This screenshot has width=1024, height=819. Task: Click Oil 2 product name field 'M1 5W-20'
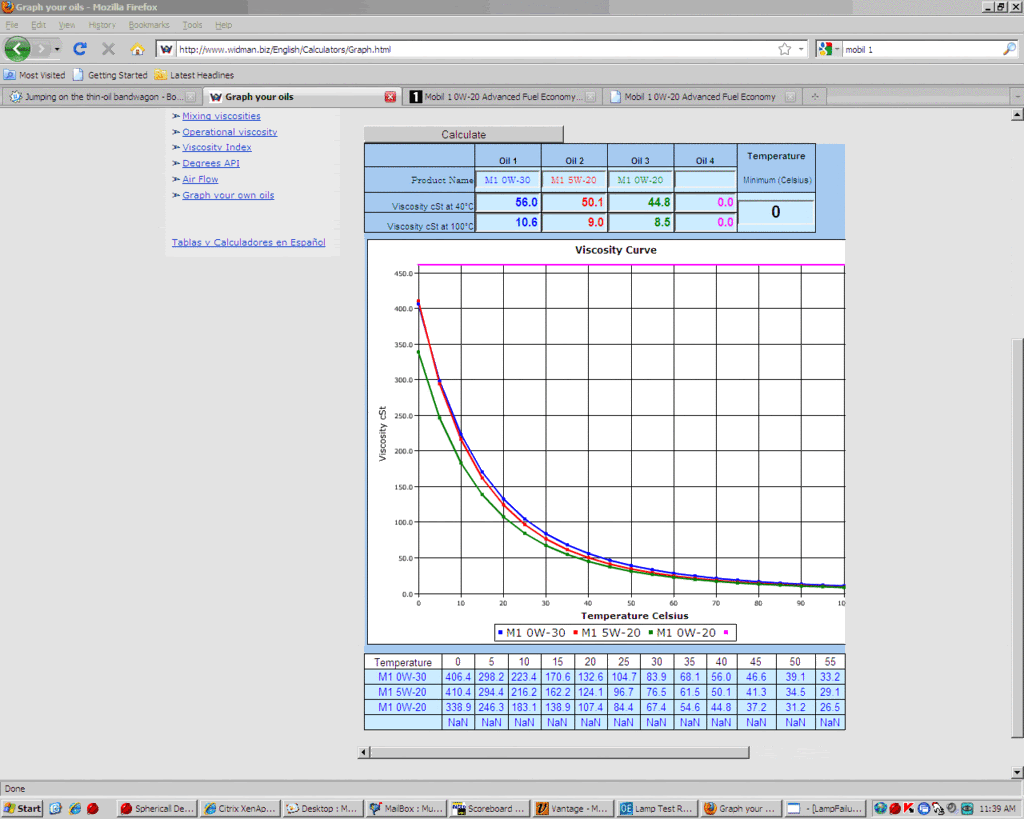(574, 180)
